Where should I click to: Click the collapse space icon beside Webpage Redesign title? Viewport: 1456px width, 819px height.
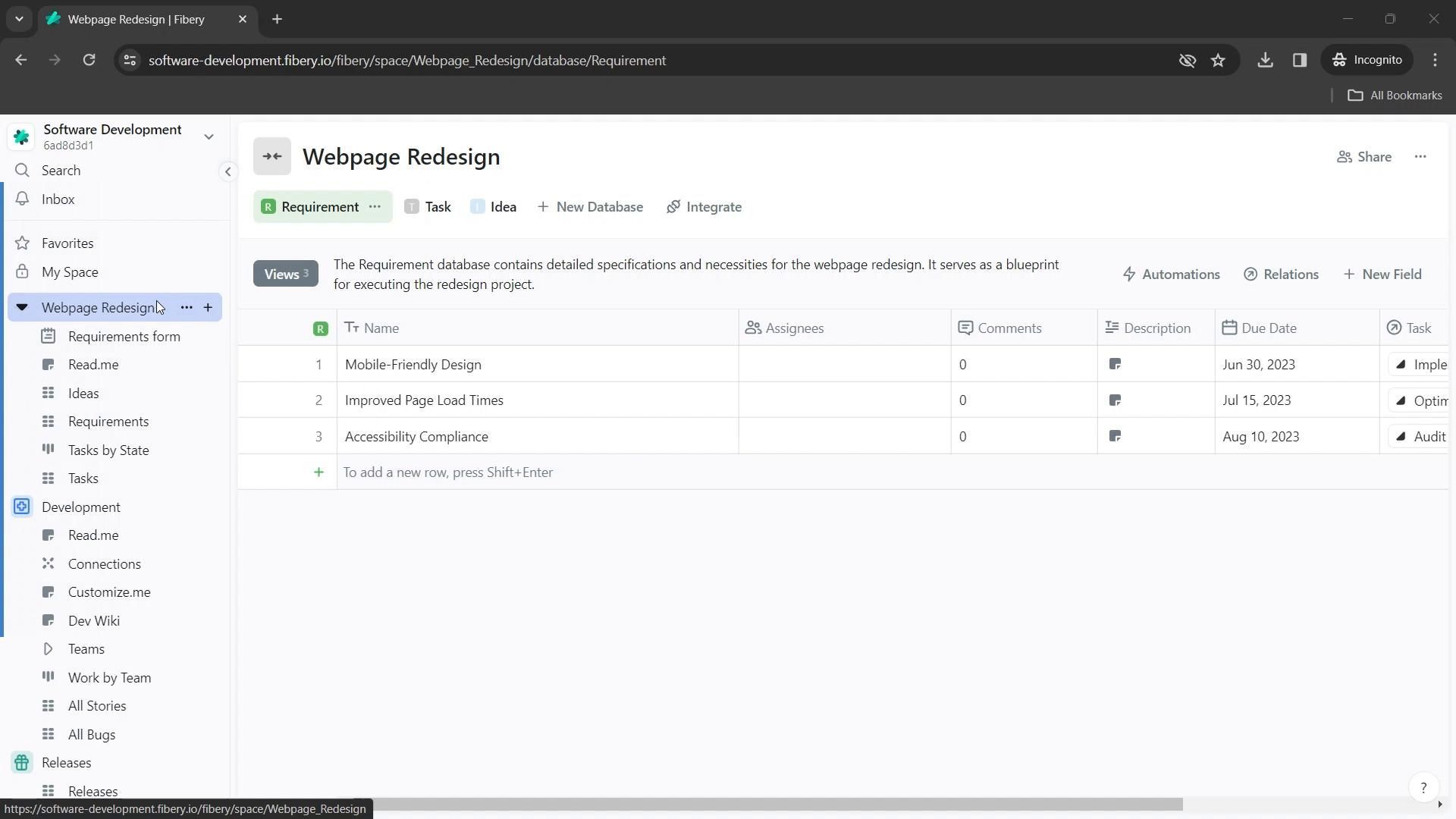(272, 157)
